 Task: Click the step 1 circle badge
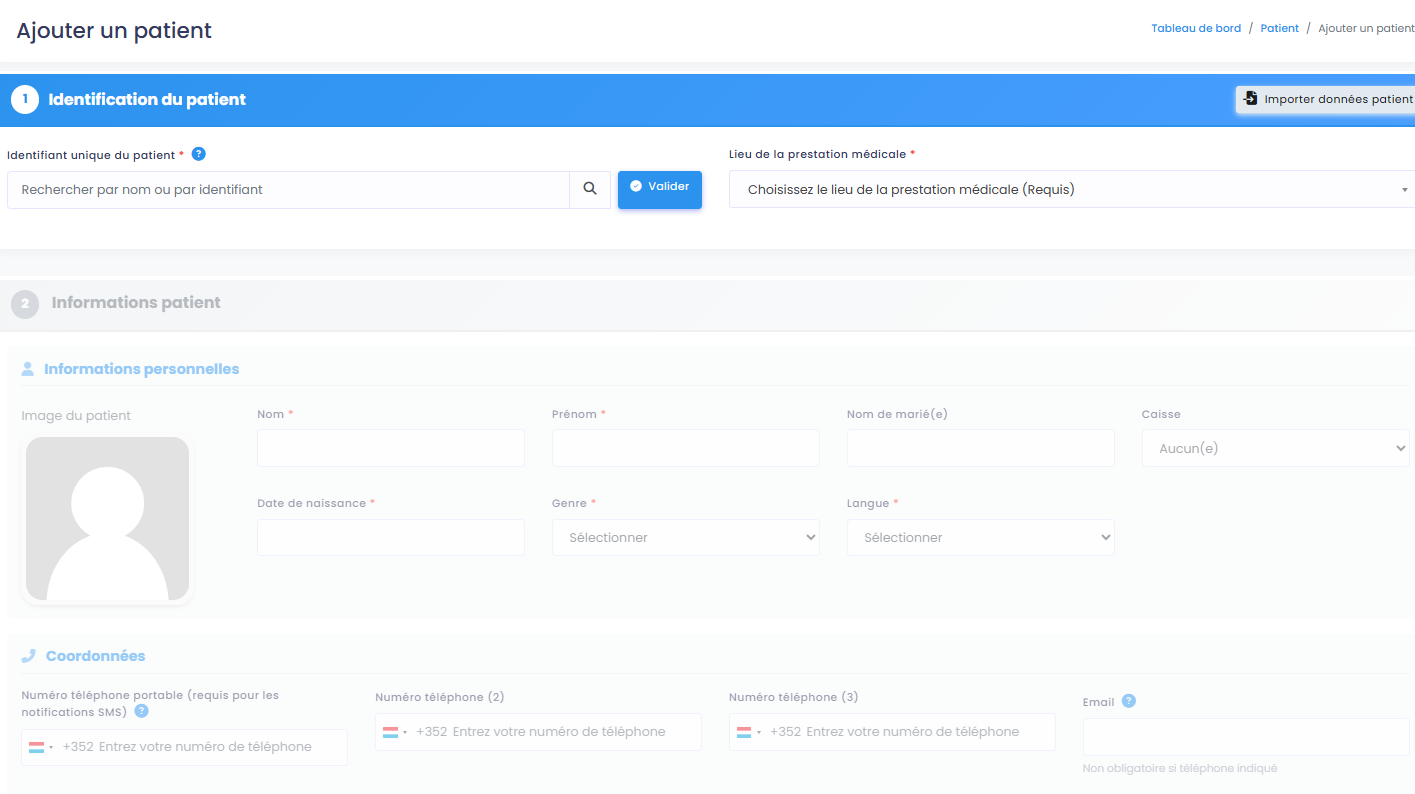tap(25, 99)
